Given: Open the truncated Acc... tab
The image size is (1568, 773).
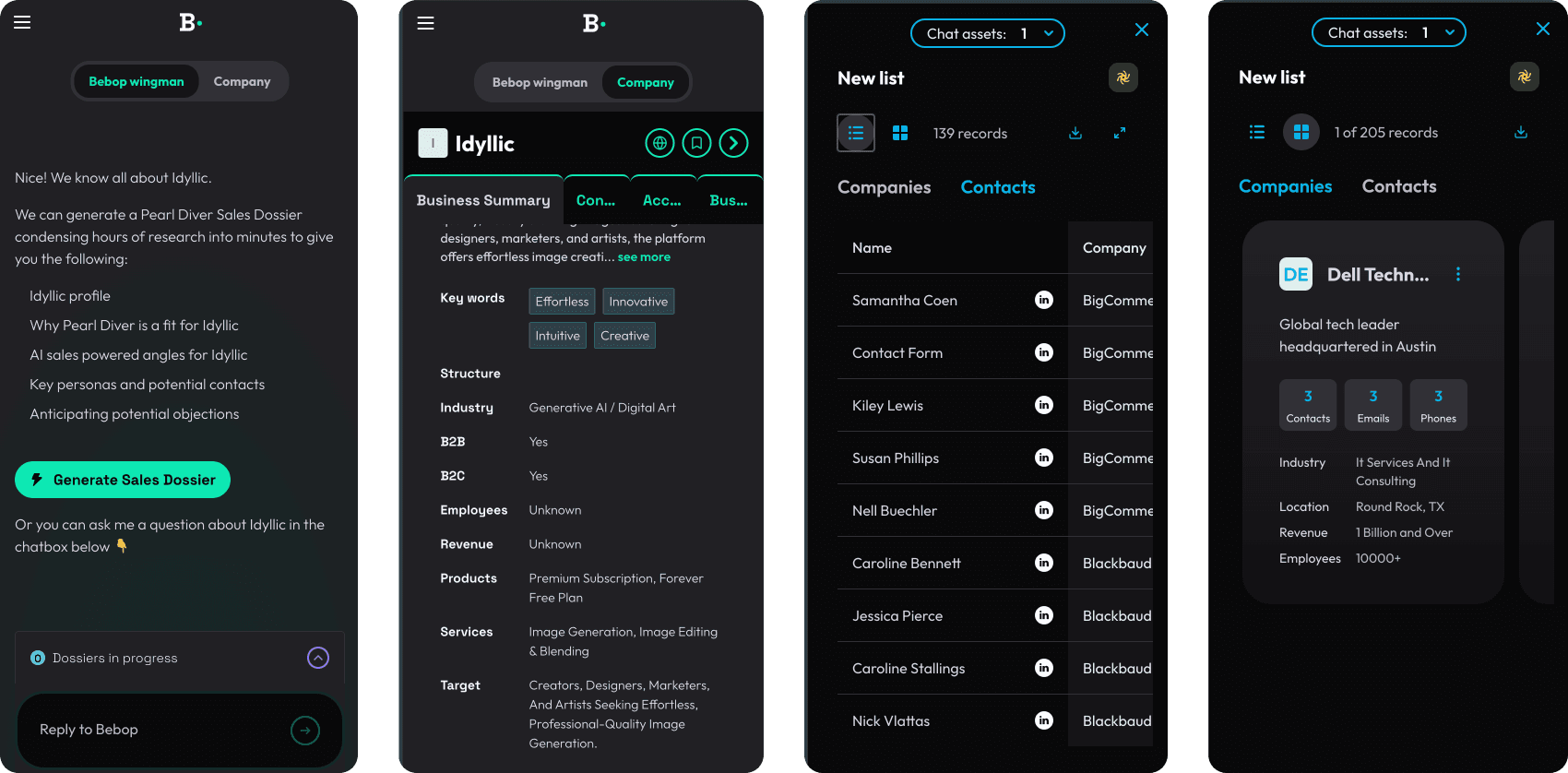Looking at the screenshot, I should click(662, 200).
